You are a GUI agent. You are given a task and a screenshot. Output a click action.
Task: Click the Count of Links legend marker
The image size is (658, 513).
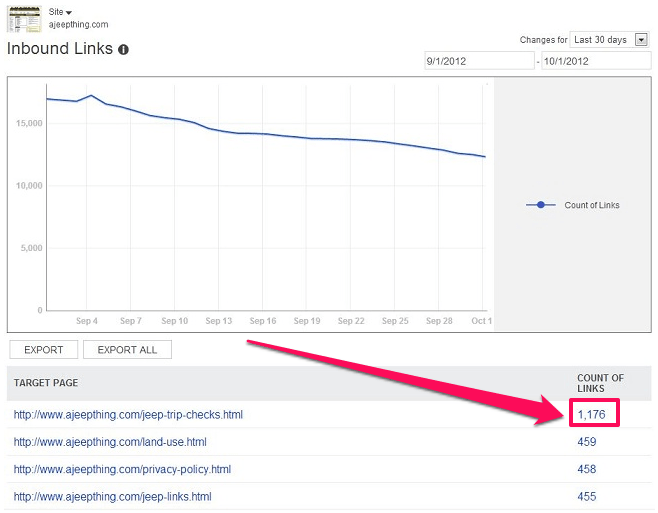[x=541, y=205]
